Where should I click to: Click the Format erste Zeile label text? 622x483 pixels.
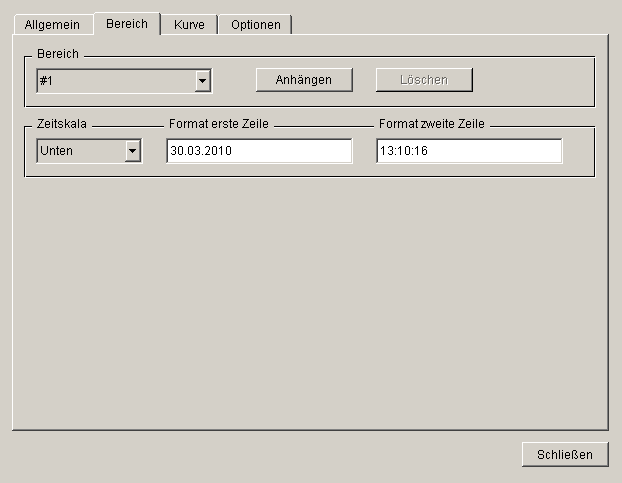tap(220, 122)
